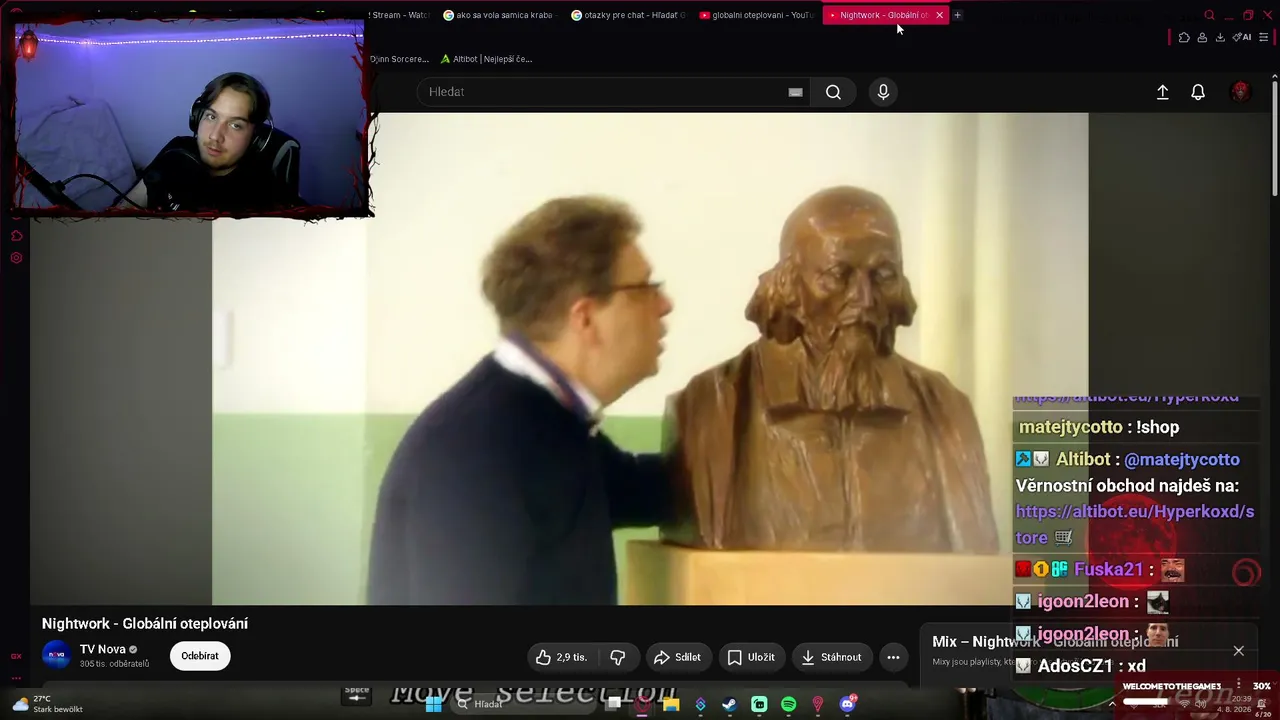
Task: Open the altibot.eu/Hyperkoxd/store chat link
Action: (x=1135, y=524)
